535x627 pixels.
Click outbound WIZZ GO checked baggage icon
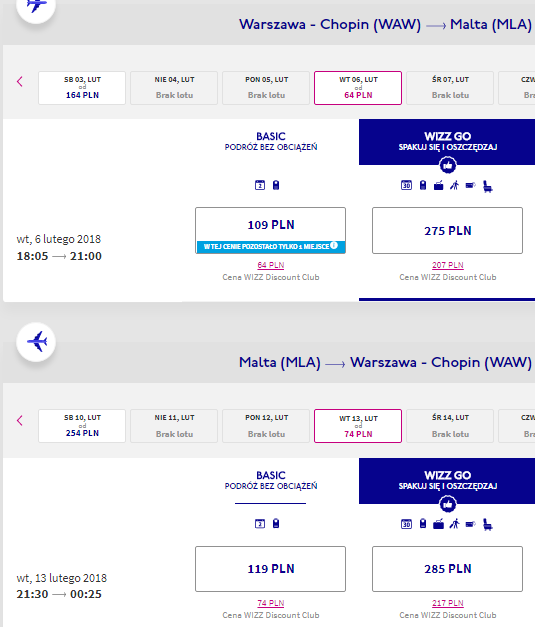tap(439, 186)
